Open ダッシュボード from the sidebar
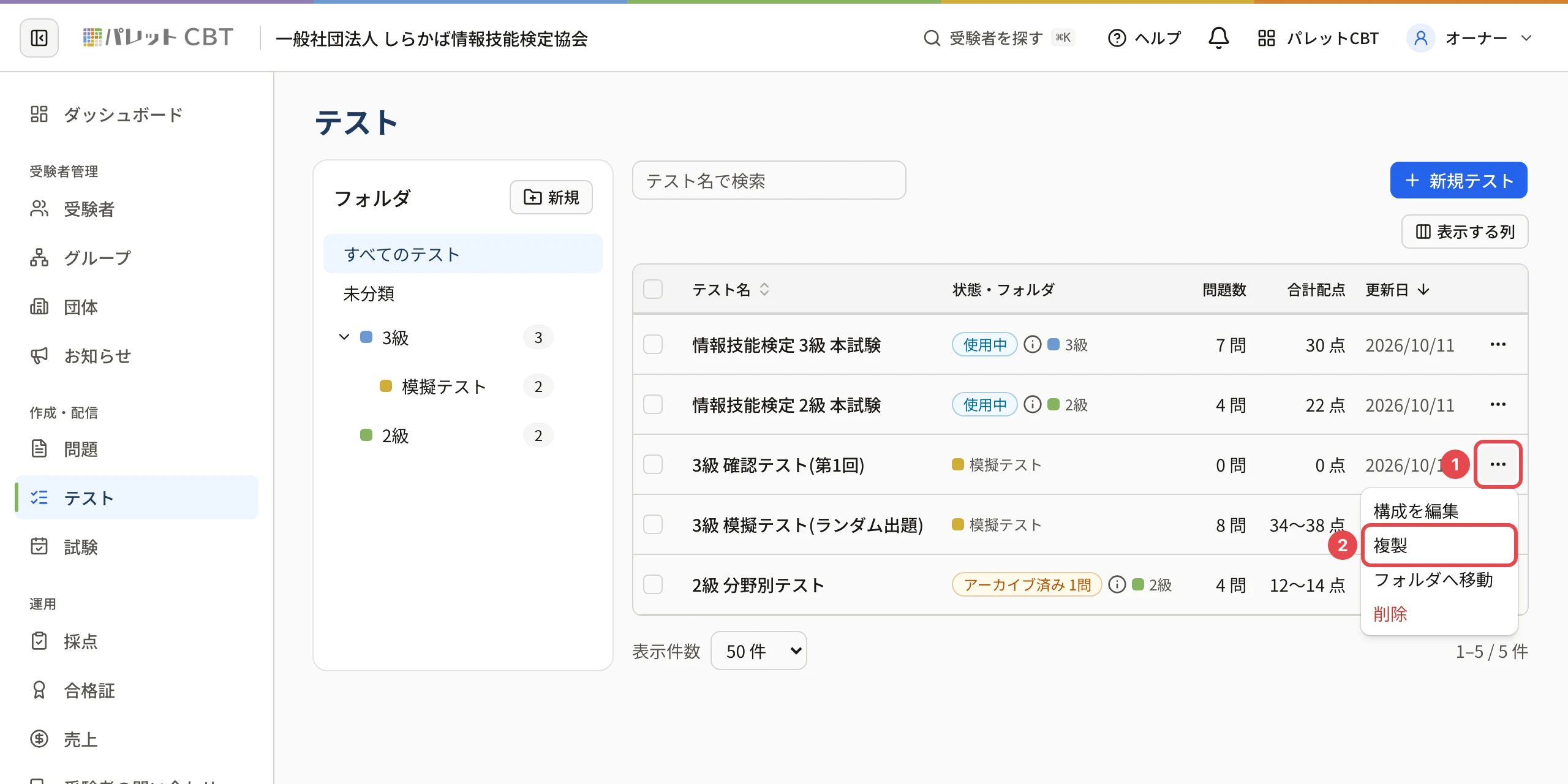The width and height of the screenshot is (1568, 784). click(137, 115)
